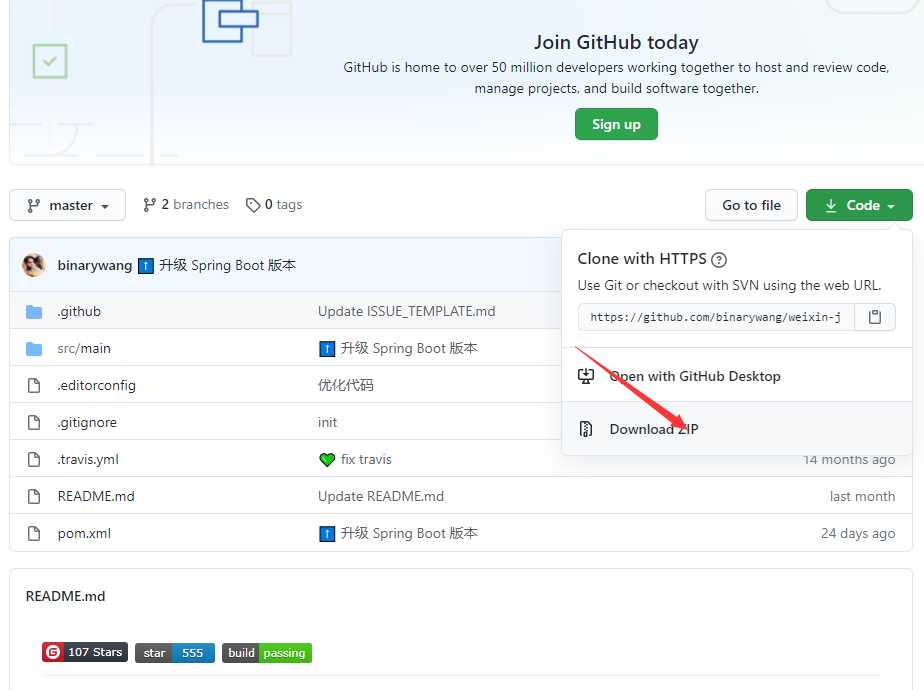
Task: Click '24 days ago' timestamp for pom.xml
Action: 858,533
